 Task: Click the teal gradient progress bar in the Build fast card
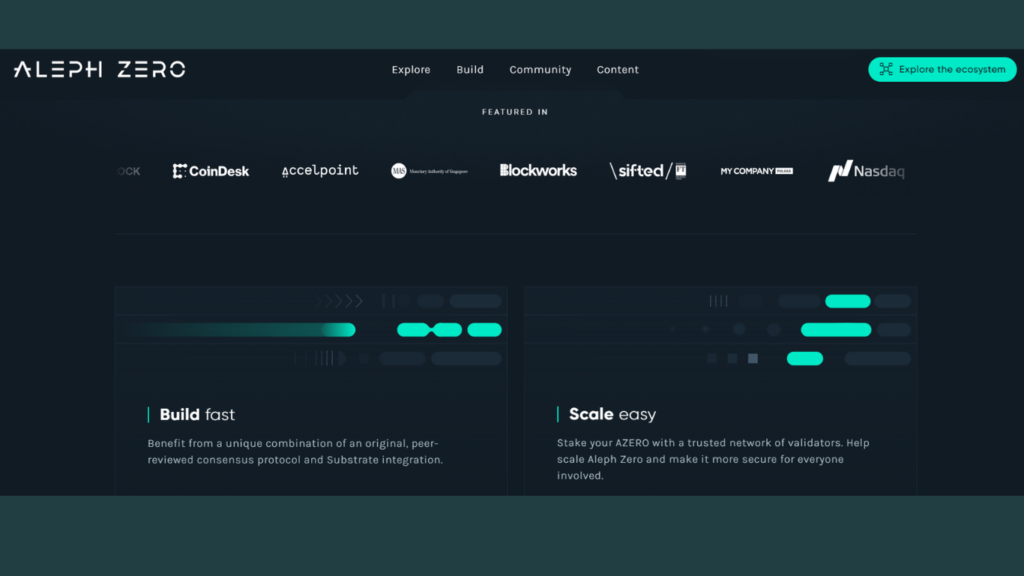point(250,330)
